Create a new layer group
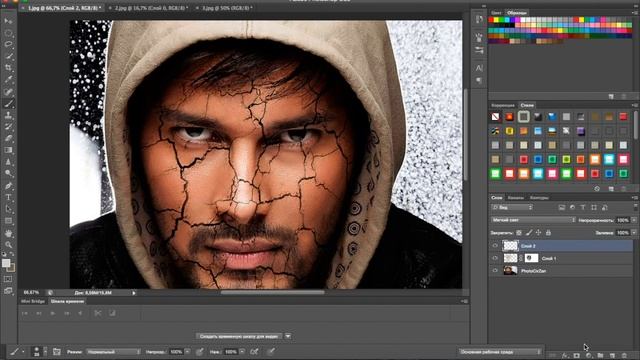The image size is (640, 360). [600, 356]
